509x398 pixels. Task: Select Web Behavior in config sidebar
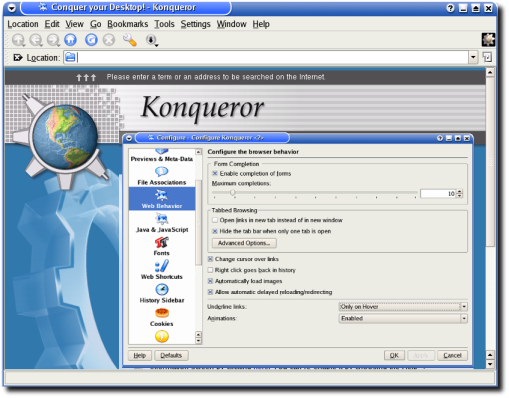[x=162, y=199]
